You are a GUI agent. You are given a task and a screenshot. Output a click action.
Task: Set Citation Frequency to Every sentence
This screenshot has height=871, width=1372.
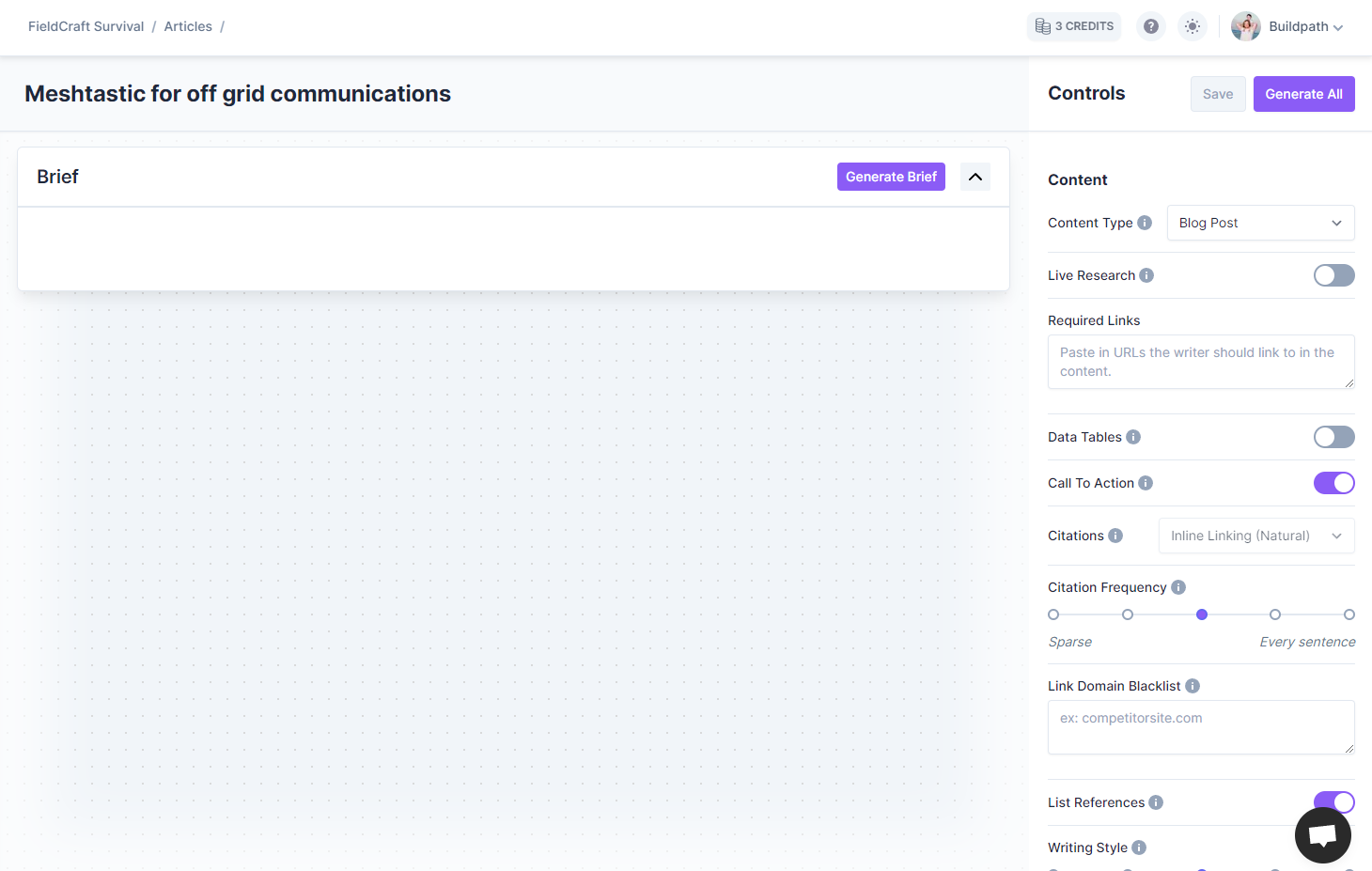point(1349,614)
